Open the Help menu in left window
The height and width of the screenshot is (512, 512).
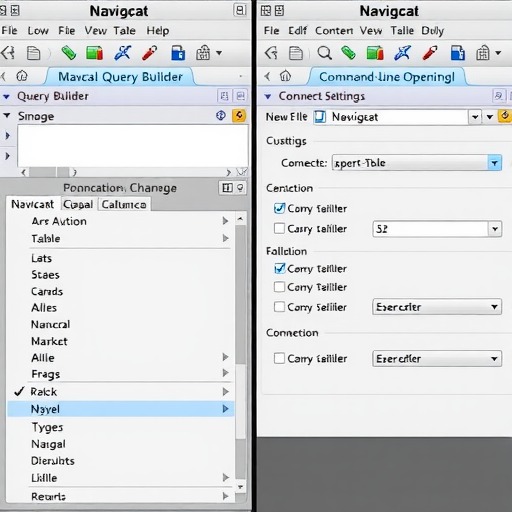(158, 31)
